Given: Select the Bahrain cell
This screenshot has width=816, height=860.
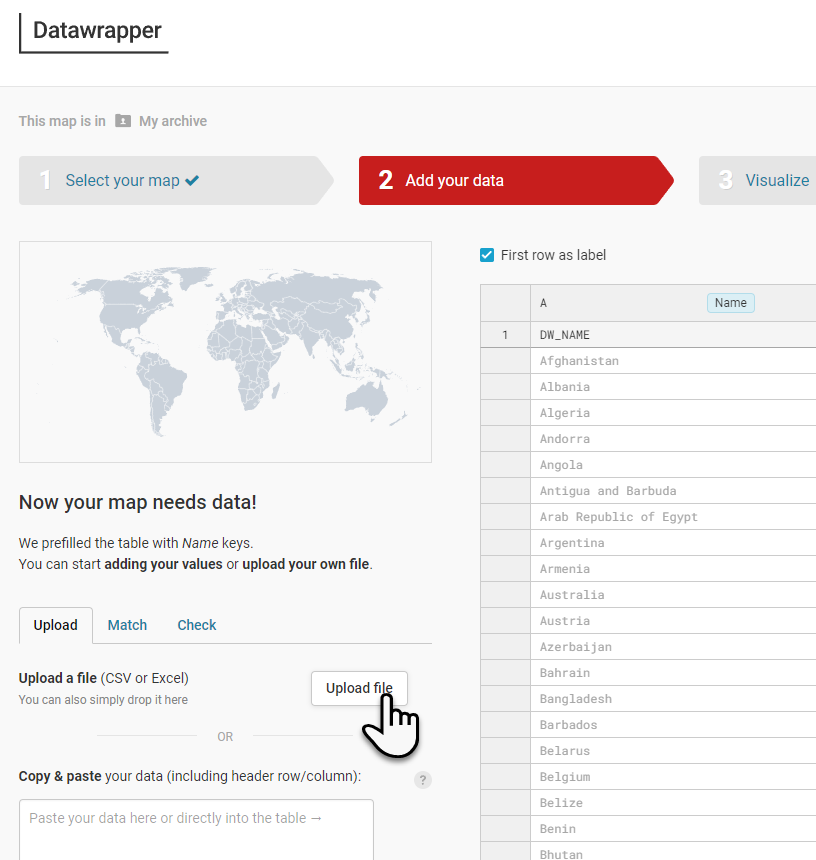Looking at the screenshot, I should (673, 673).
